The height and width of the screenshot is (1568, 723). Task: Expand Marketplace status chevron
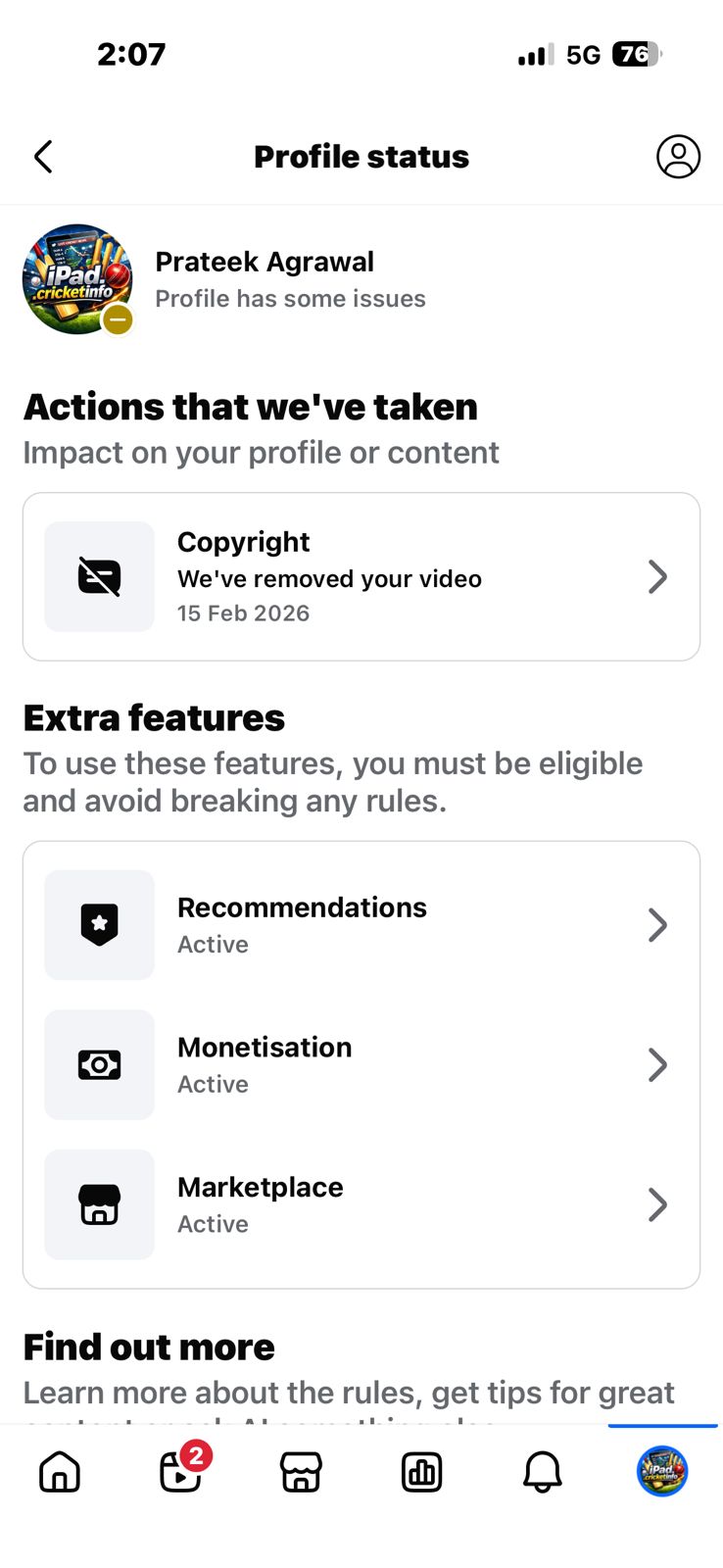(657, 1204)
